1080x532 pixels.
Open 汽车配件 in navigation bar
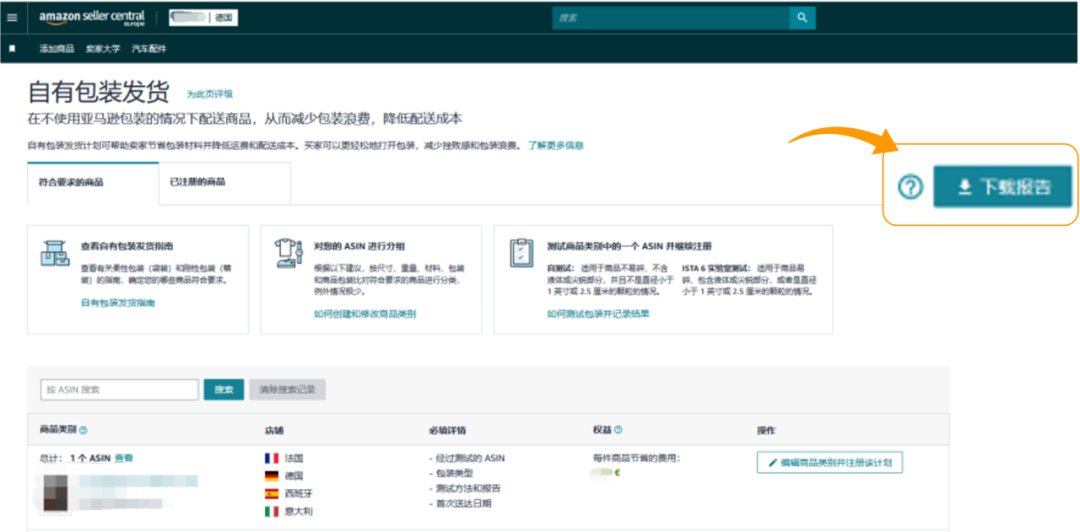point(149,49)
